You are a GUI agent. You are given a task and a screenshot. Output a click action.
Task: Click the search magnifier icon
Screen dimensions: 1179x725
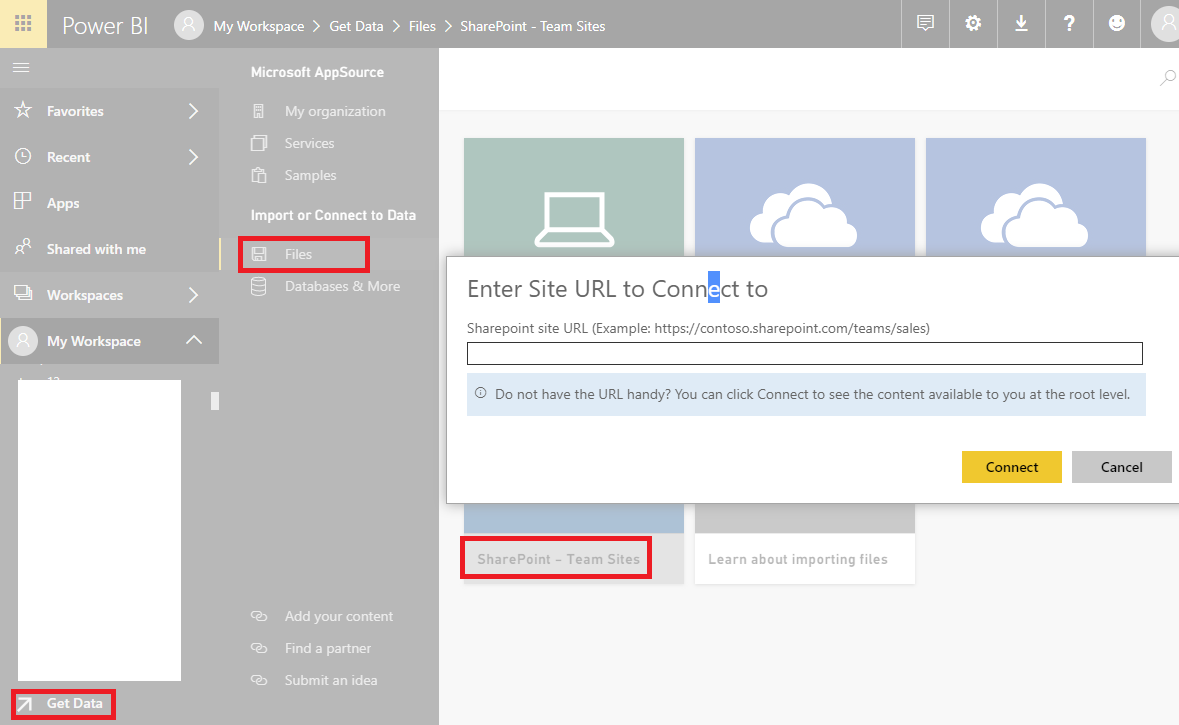pyautogui.click(x=1168, y=77)
